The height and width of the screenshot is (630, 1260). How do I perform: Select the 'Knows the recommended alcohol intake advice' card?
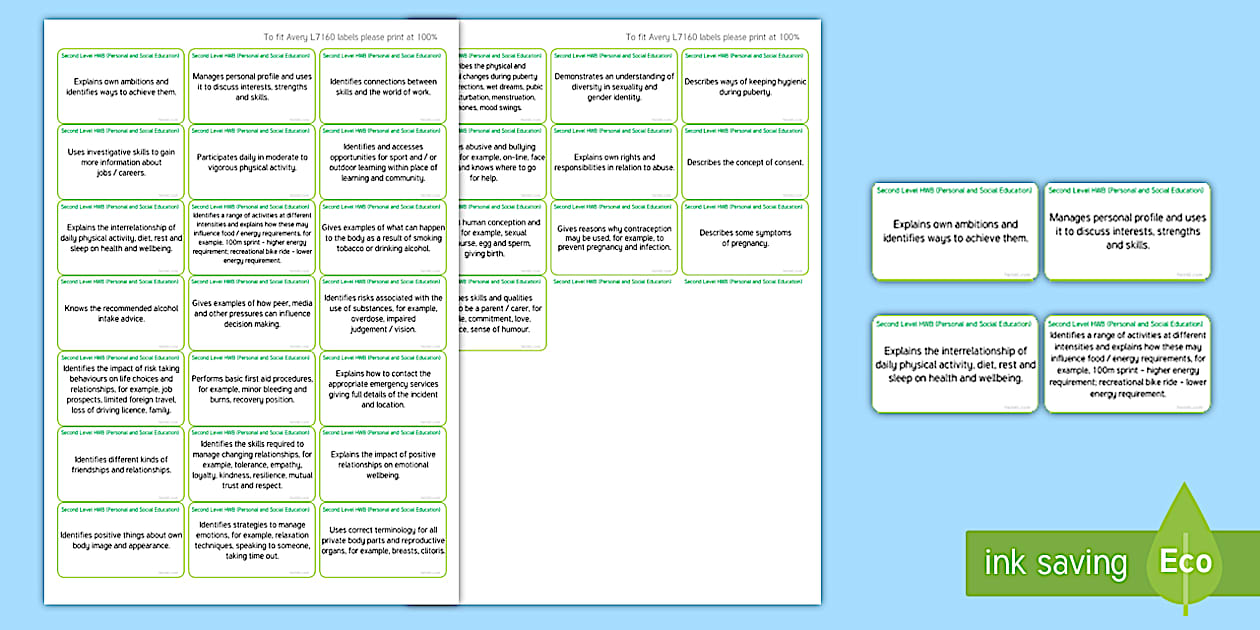(120, 314)
